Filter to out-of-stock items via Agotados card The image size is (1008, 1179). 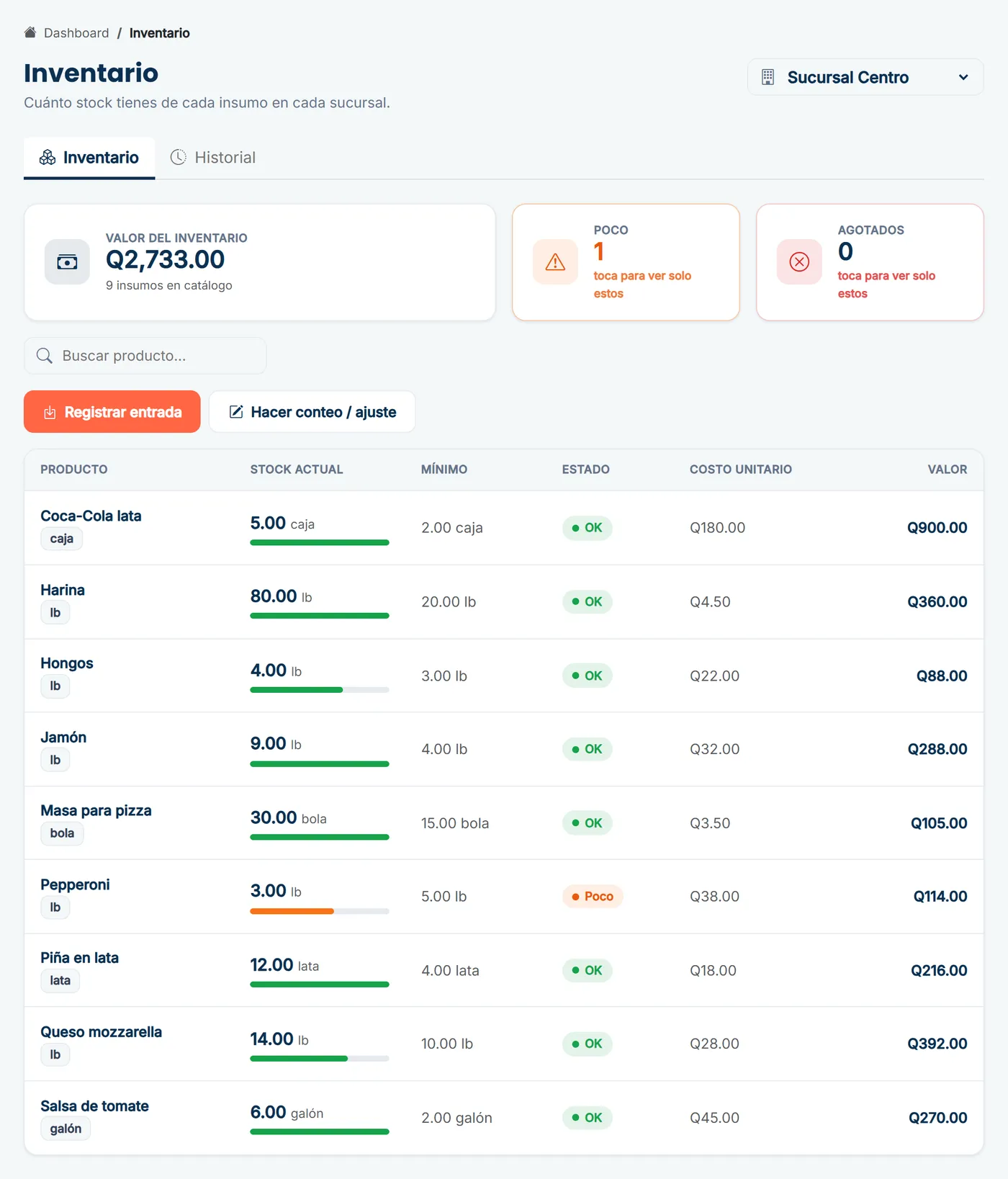tap(870, 262)
